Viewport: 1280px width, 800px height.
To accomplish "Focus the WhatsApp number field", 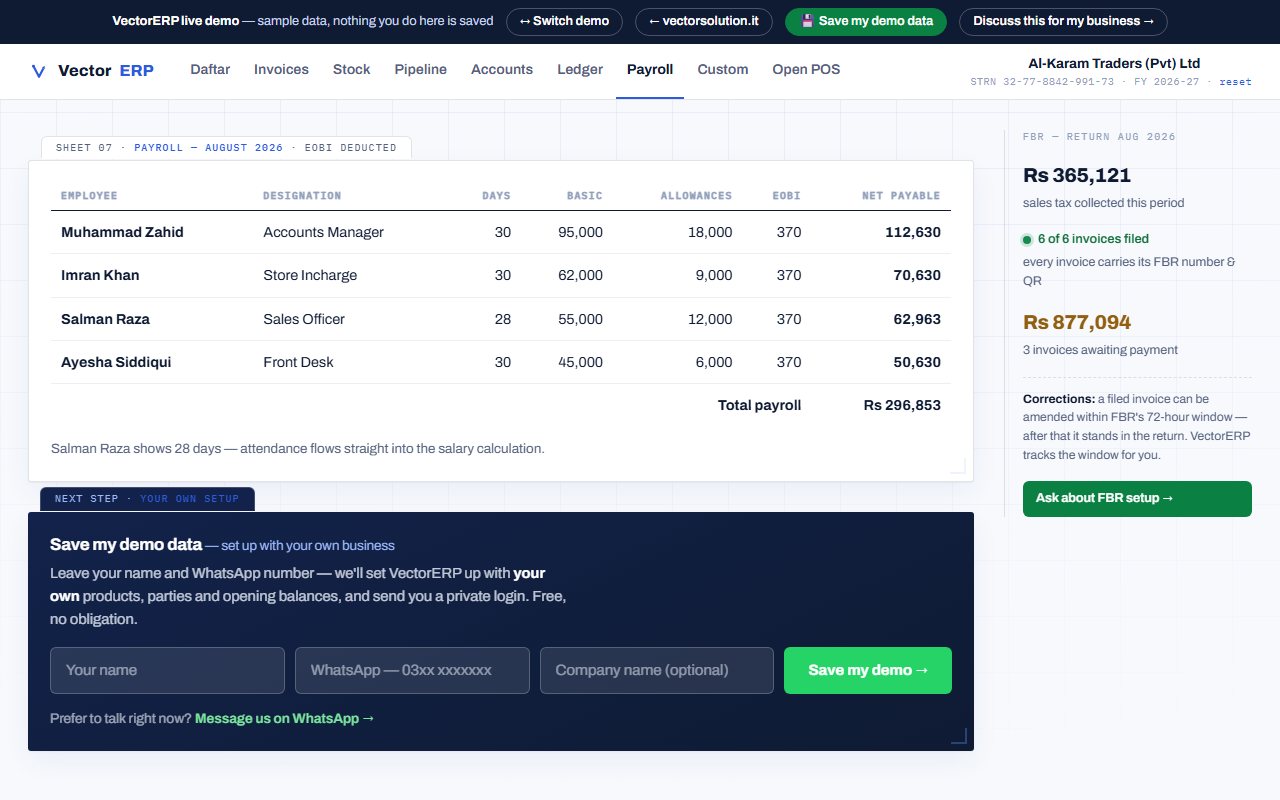I will [412, 670].
